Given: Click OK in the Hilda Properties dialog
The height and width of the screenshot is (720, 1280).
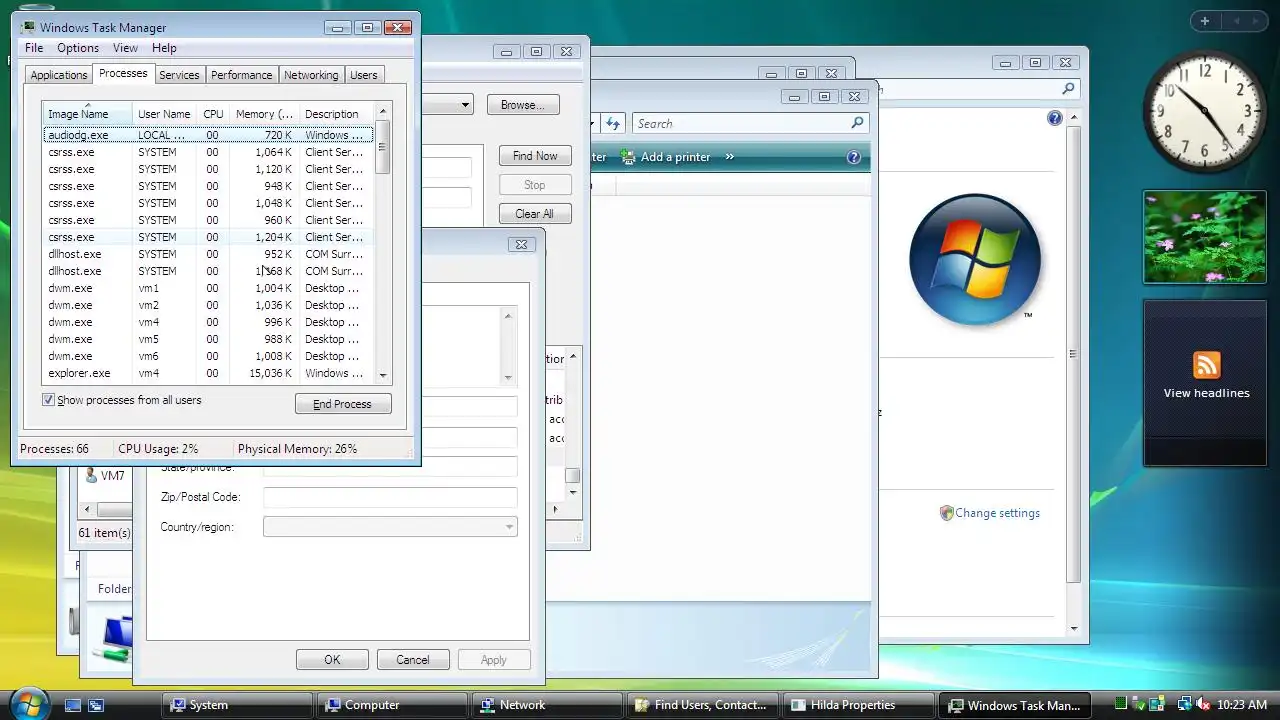Looking at the screenshot, I should (x=332, y=660).
